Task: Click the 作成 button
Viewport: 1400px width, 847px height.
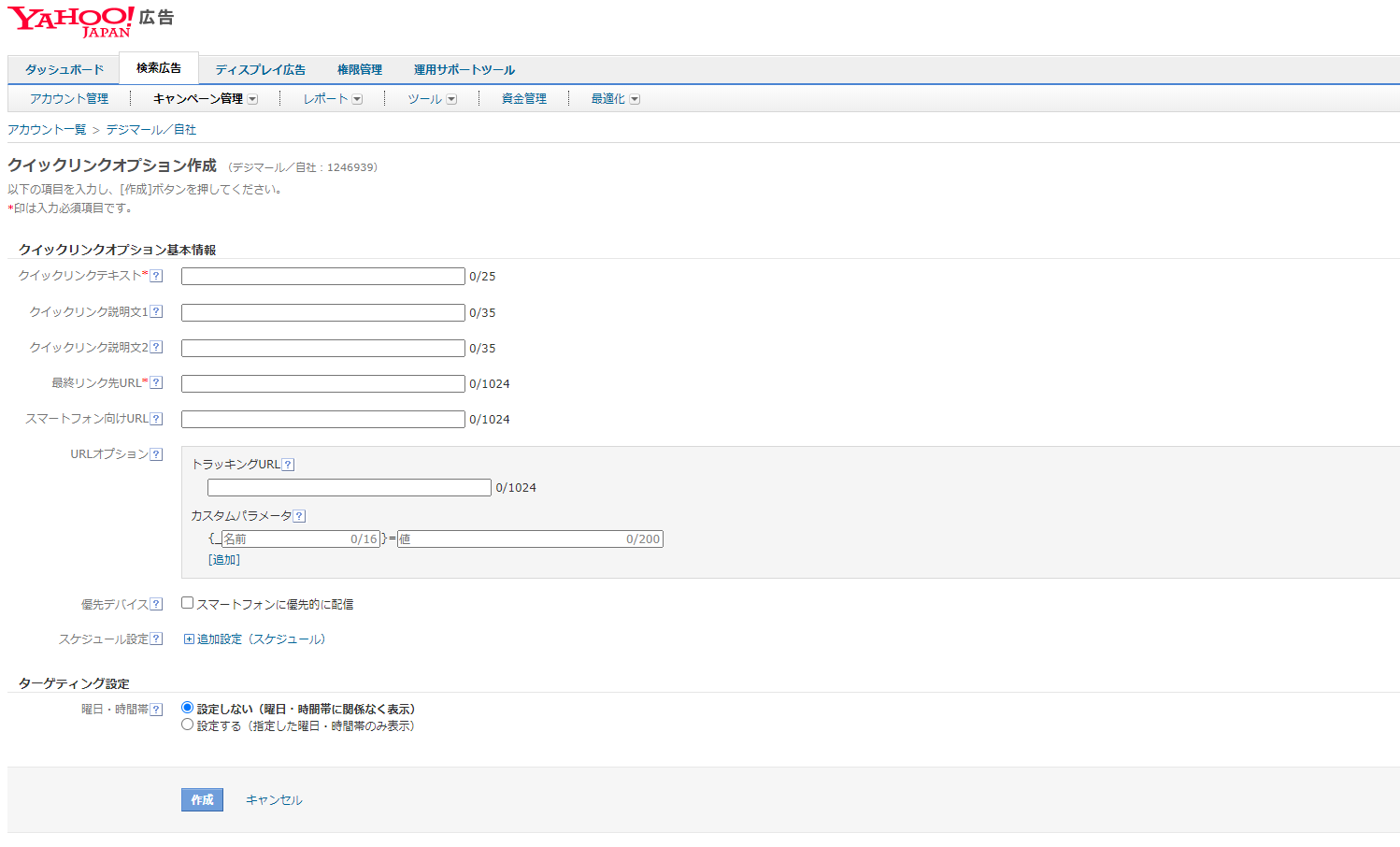Action: pos(202,799)
